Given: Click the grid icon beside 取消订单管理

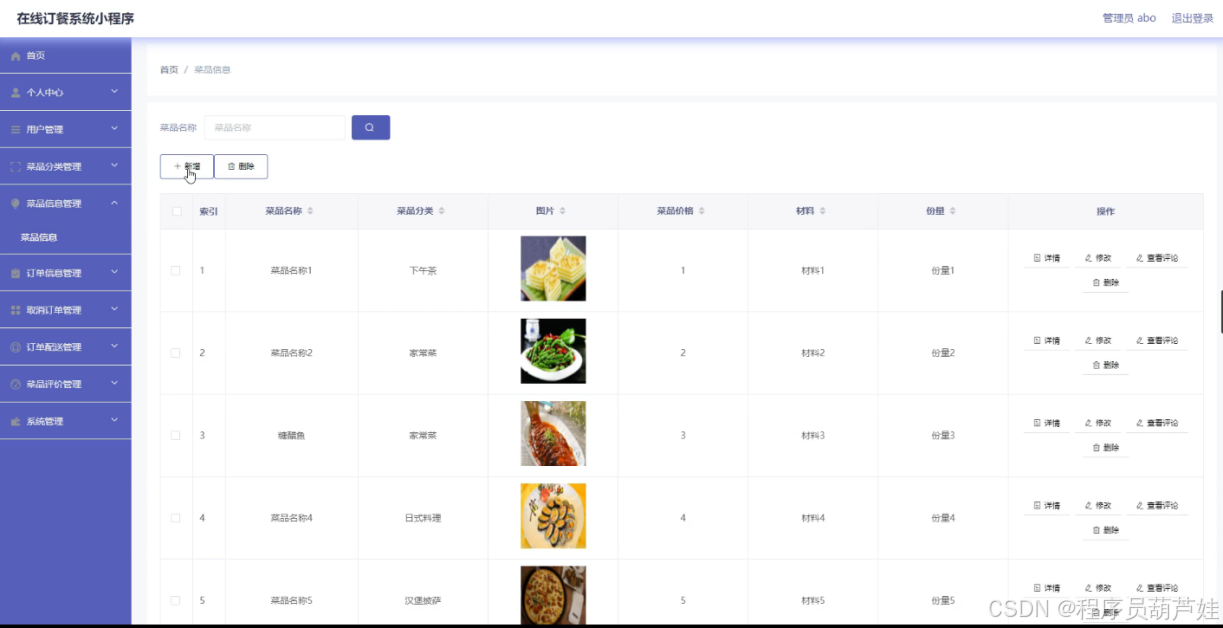Looking at the screenshot, I should [x=15, y=310].
